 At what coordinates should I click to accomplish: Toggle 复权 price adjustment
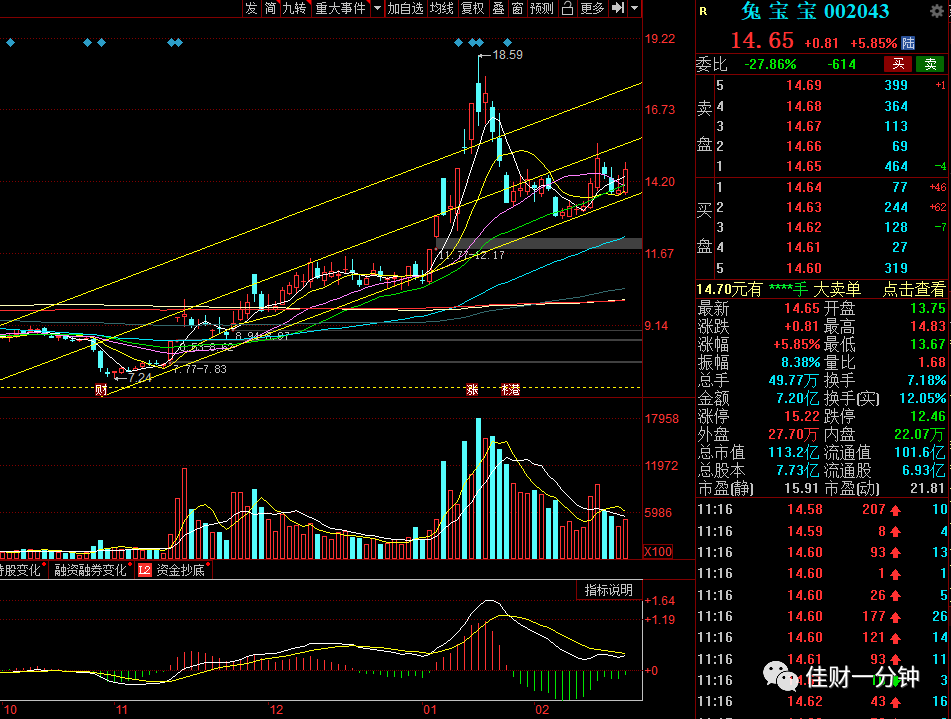(472, 8)
